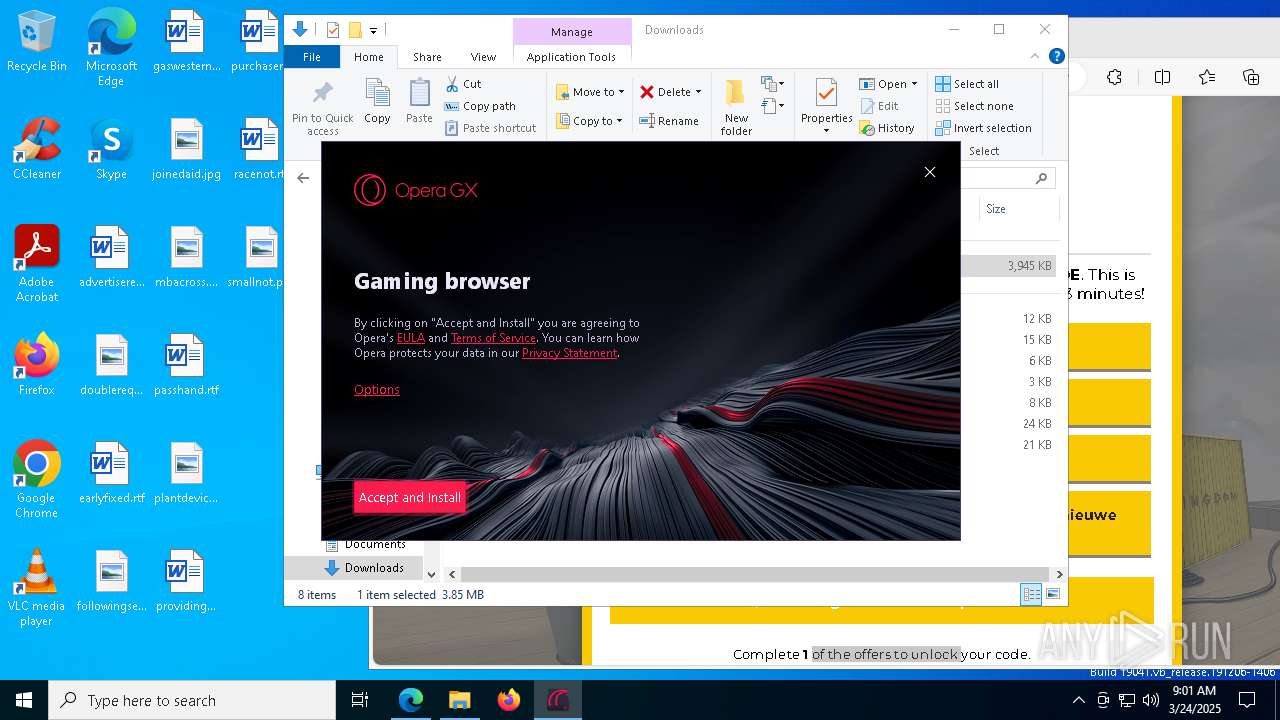This screenshot has height=720, width=1280.
Task: Select the Manage contextual tab
Action: (x=571, y=32)
